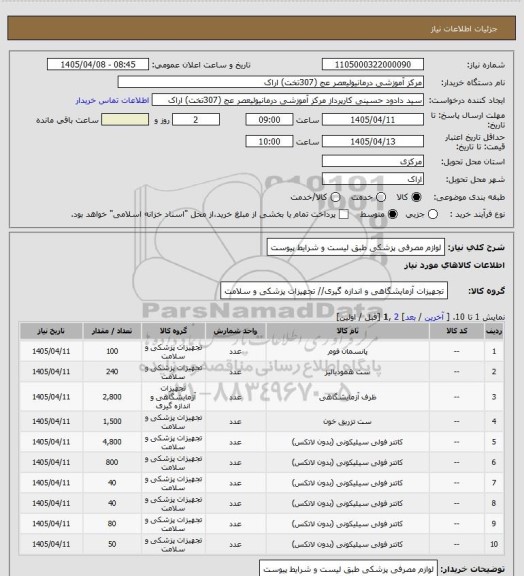Click کاتتر فولی سیلیکونی name in row 5
This screenshot has width=524, height=576.
coord(347,442)
